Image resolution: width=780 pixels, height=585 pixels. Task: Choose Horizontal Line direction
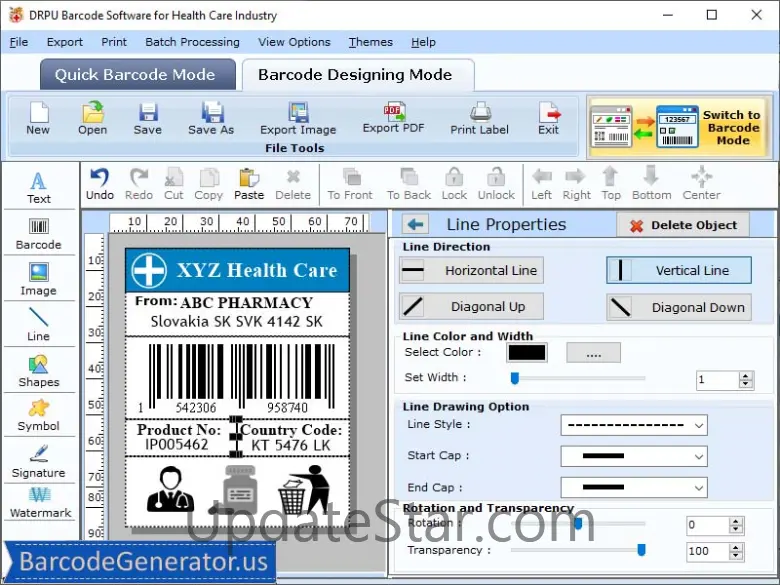tap(471, 271)
